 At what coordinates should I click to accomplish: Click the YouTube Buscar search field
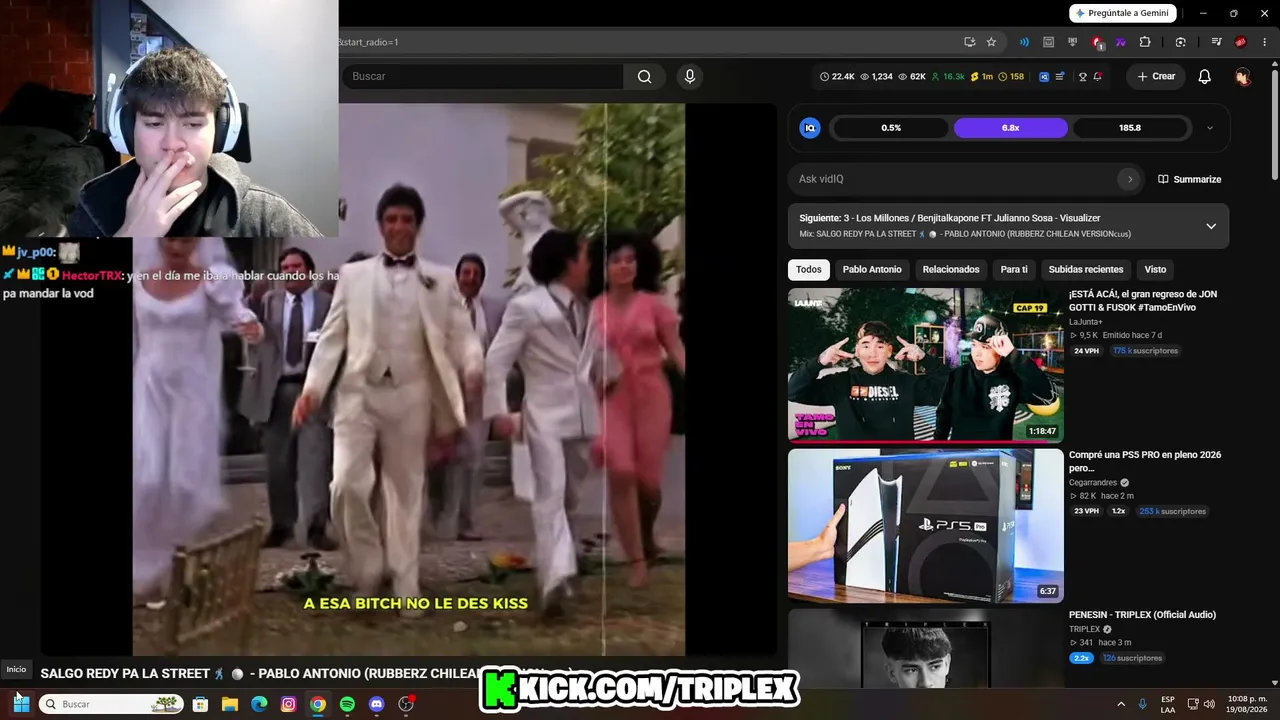[x=481, y=76]
